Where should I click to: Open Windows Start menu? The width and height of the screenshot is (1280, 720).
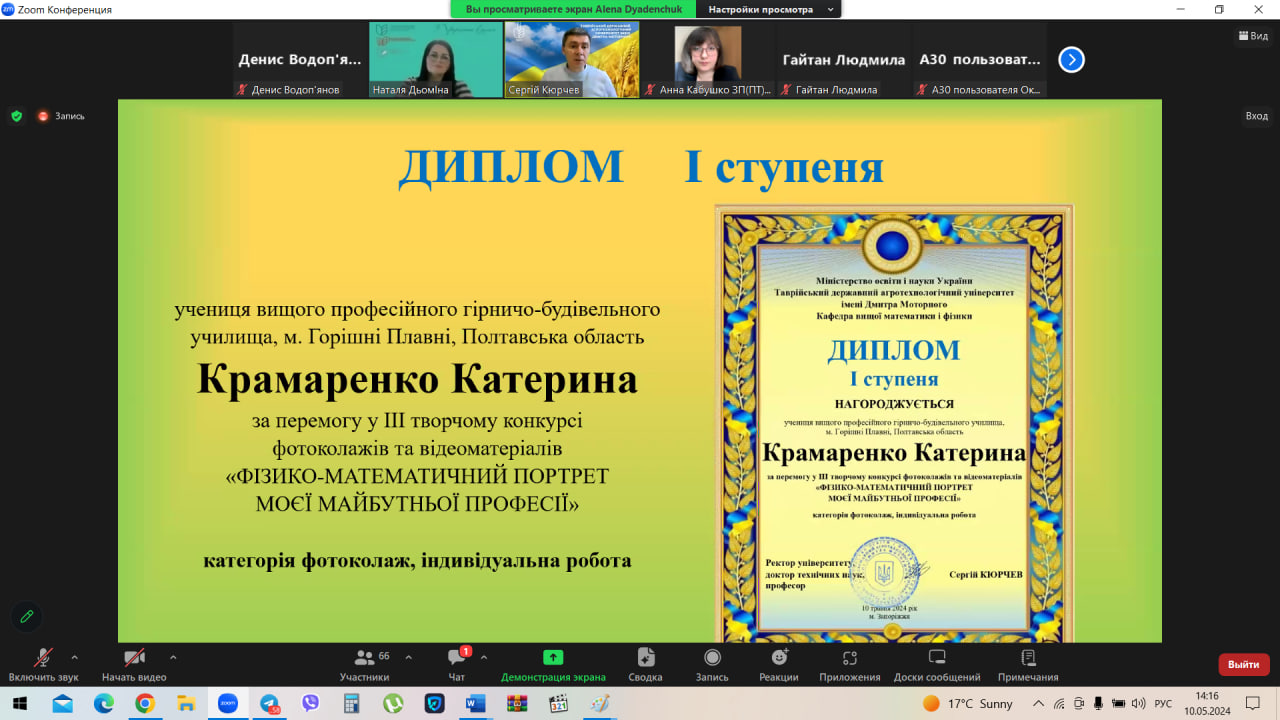point(20,704)
